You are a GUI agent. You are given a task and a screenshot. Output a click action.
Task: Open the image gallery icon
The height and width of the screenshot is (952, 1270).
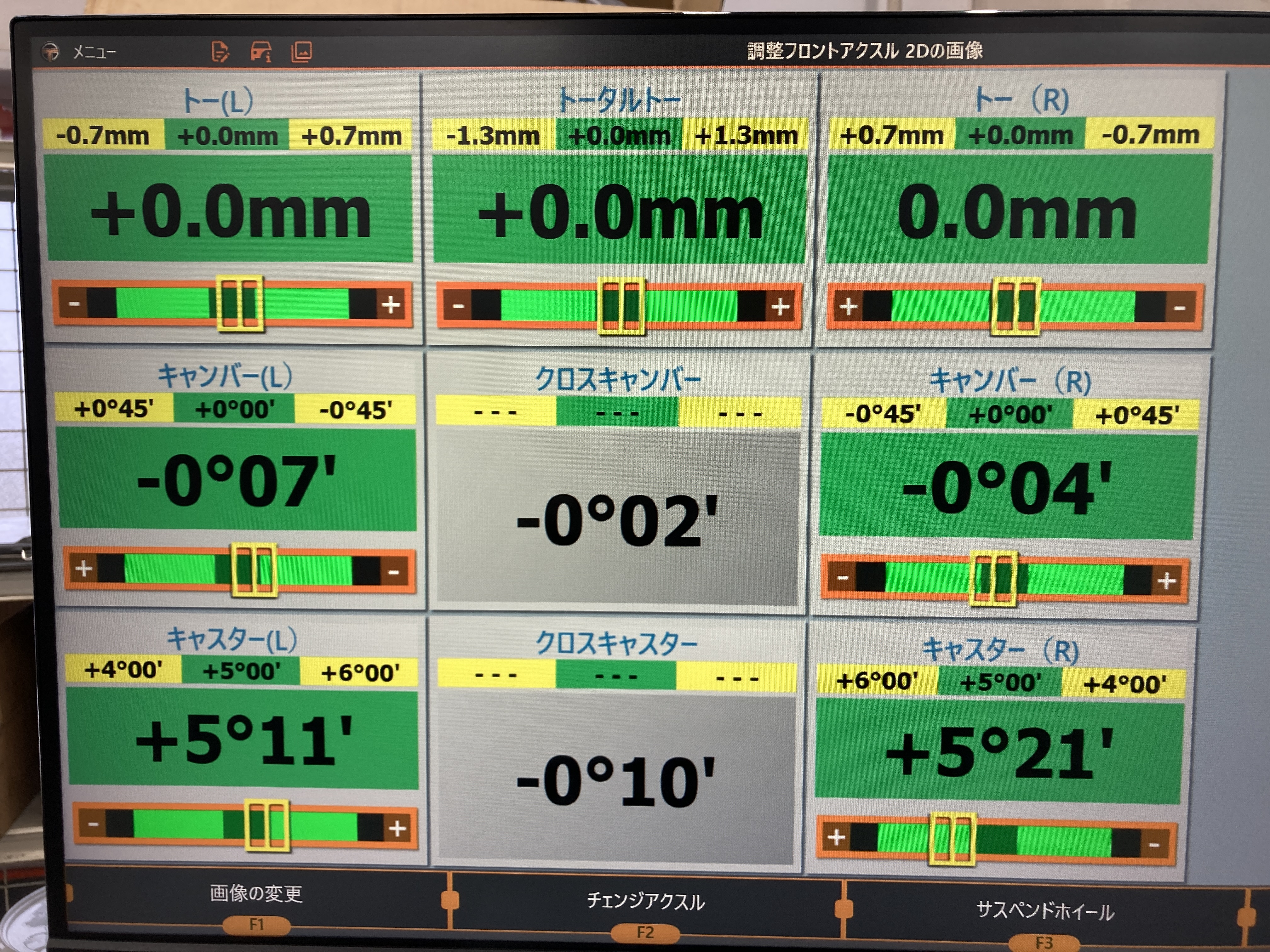pos(301,52)
